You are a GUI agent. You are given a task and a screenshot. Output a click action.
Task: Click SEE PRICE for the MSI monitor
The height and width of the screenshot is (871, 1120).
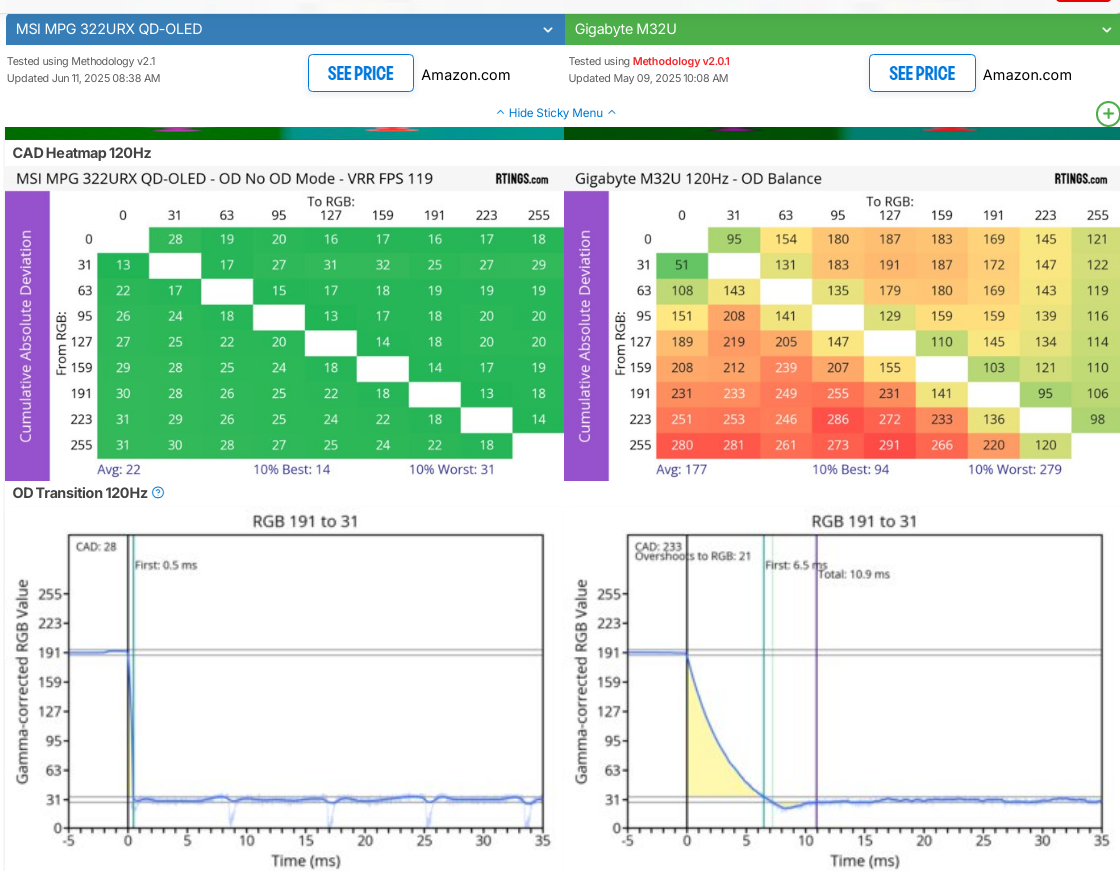pos(361,74)
